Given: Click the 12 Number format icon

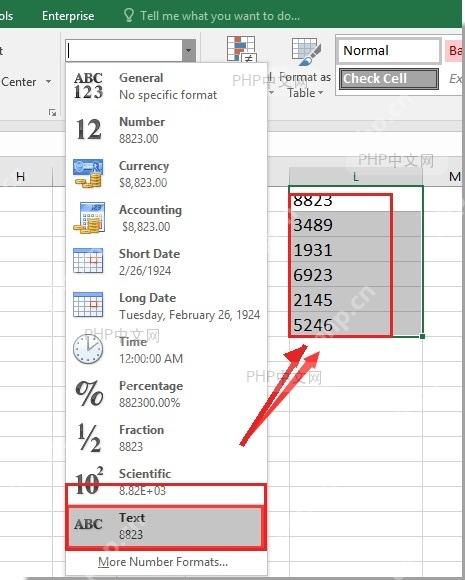Looking at the screenshot, I should [88, 129].
